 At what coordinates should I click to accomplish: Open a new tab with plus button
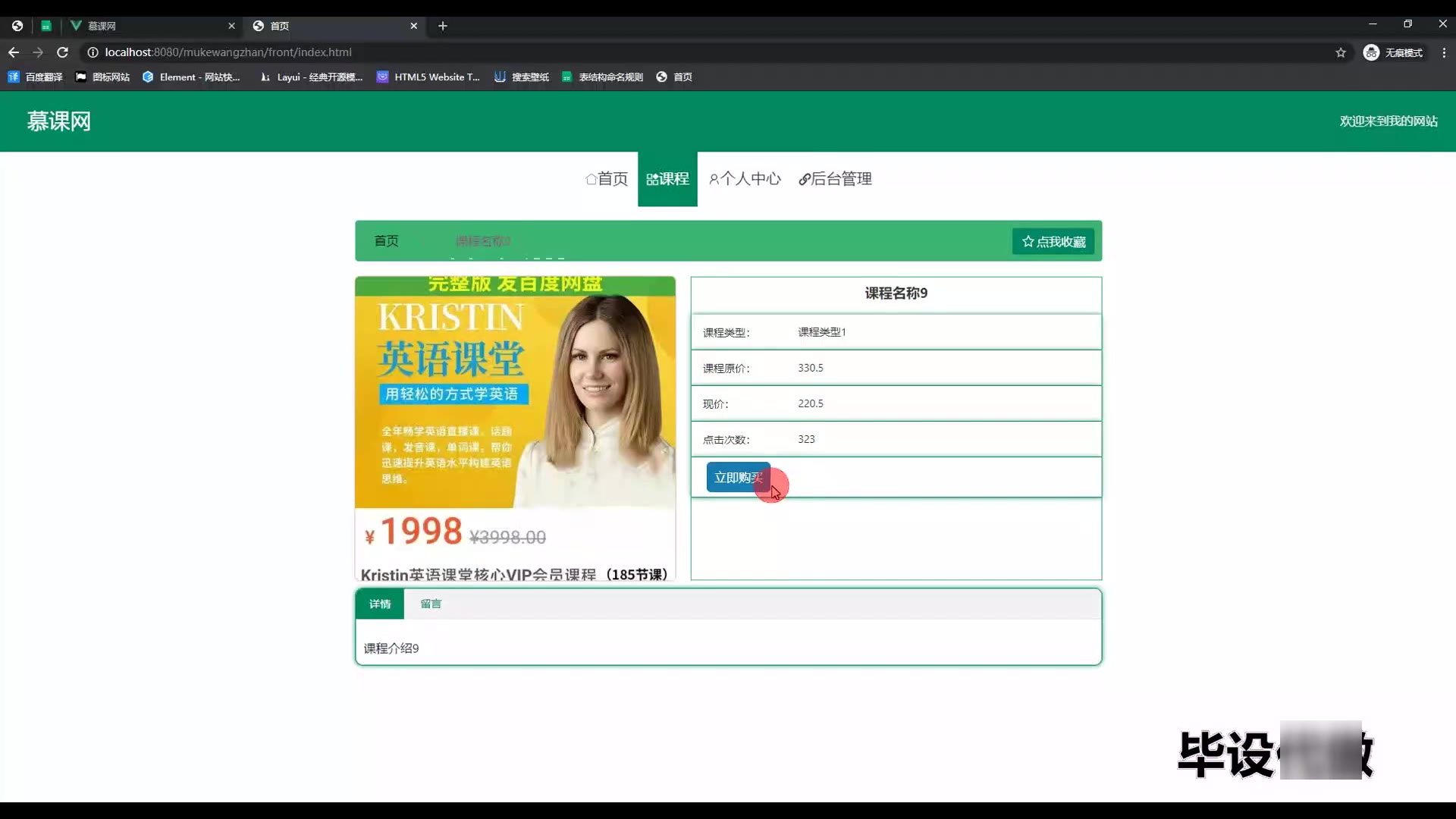point(443,26)
